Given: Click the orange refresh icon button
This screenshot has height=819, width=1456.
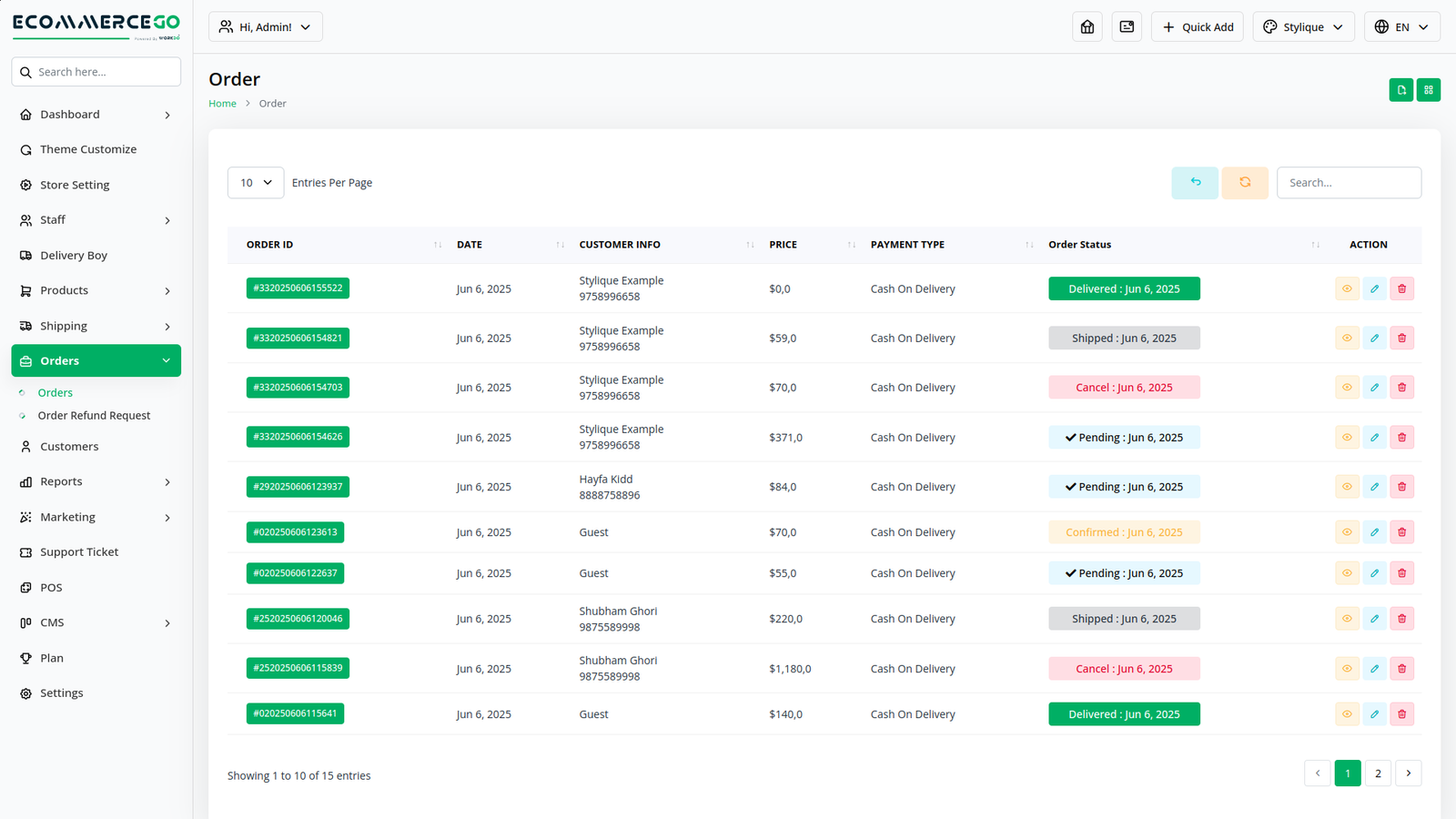Looking at the screenshot, I should tap(1245, 183).
